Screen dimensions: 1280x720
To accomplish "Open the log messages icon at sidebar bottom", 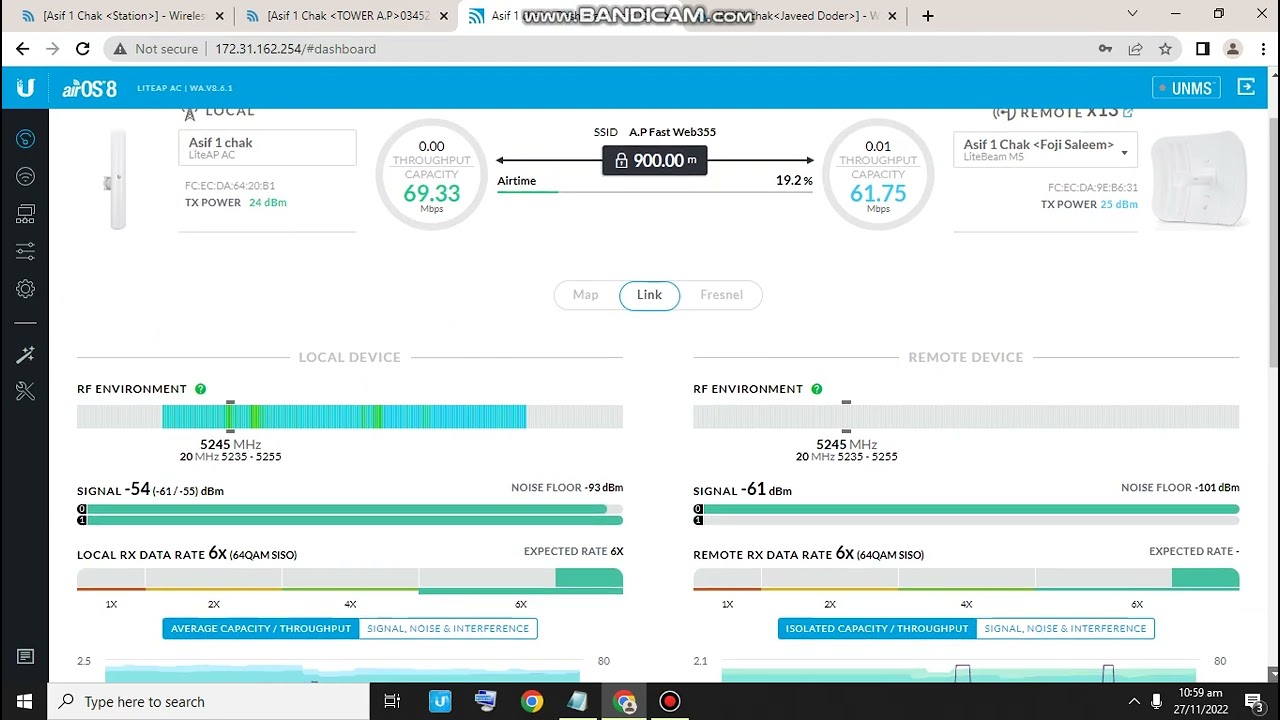I will pos(26,657).
